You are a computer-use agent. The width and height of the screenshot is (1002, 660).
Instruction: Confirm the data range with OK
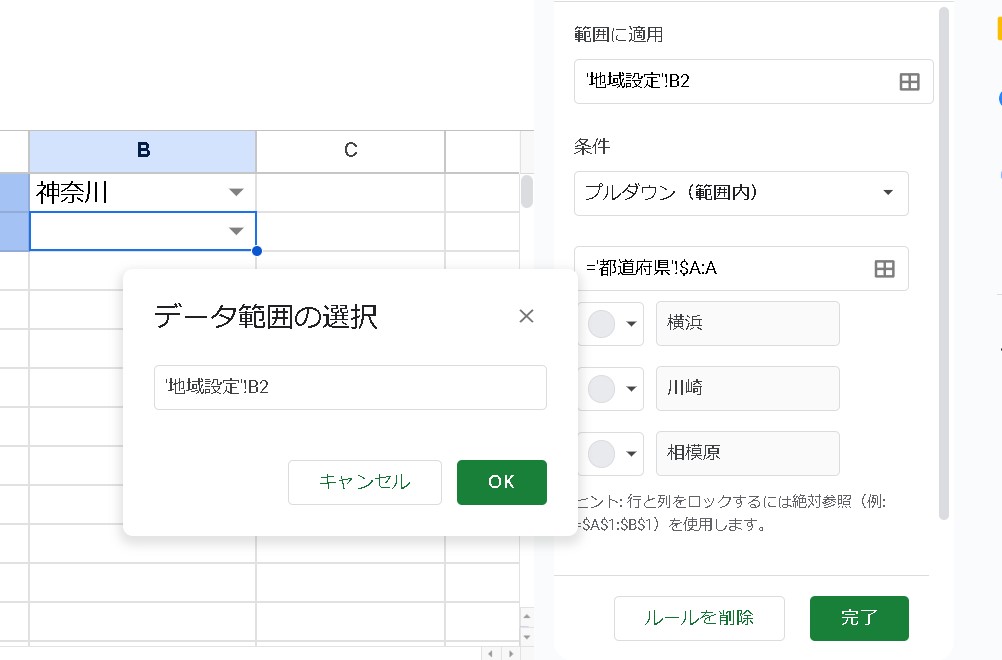[501, 482]
